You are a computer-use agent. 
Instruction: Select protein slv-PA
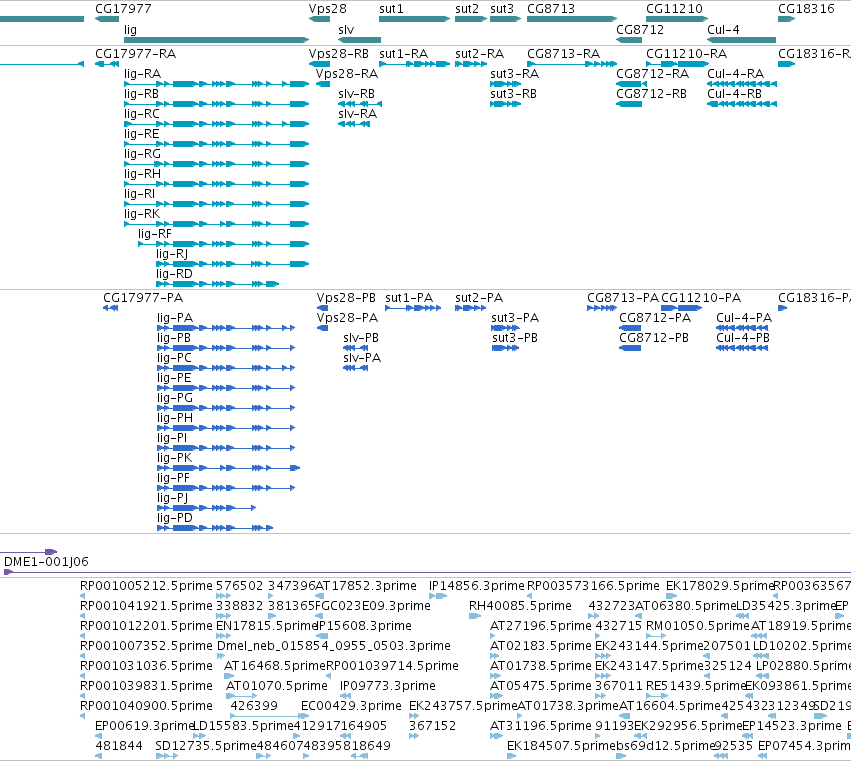pos(355,368)
